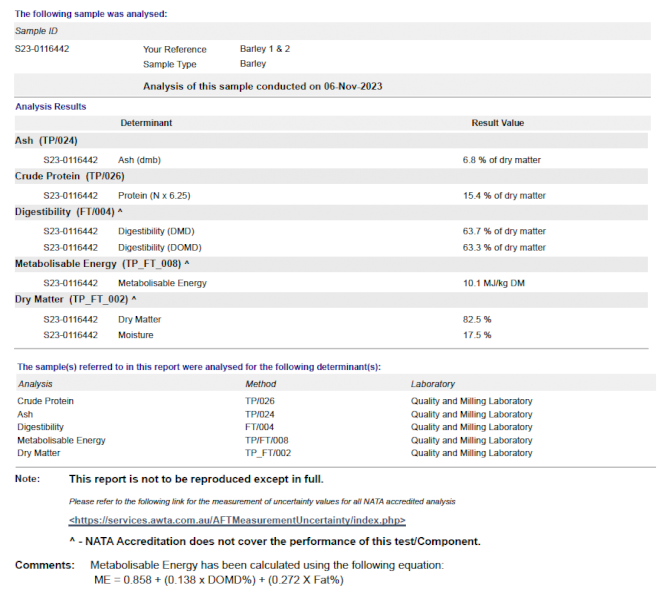662x600 pixels.
Task: Click the Digestibility (DOMD) result 63.3 %
Action: pyautogui.click(x=504, y=247)
